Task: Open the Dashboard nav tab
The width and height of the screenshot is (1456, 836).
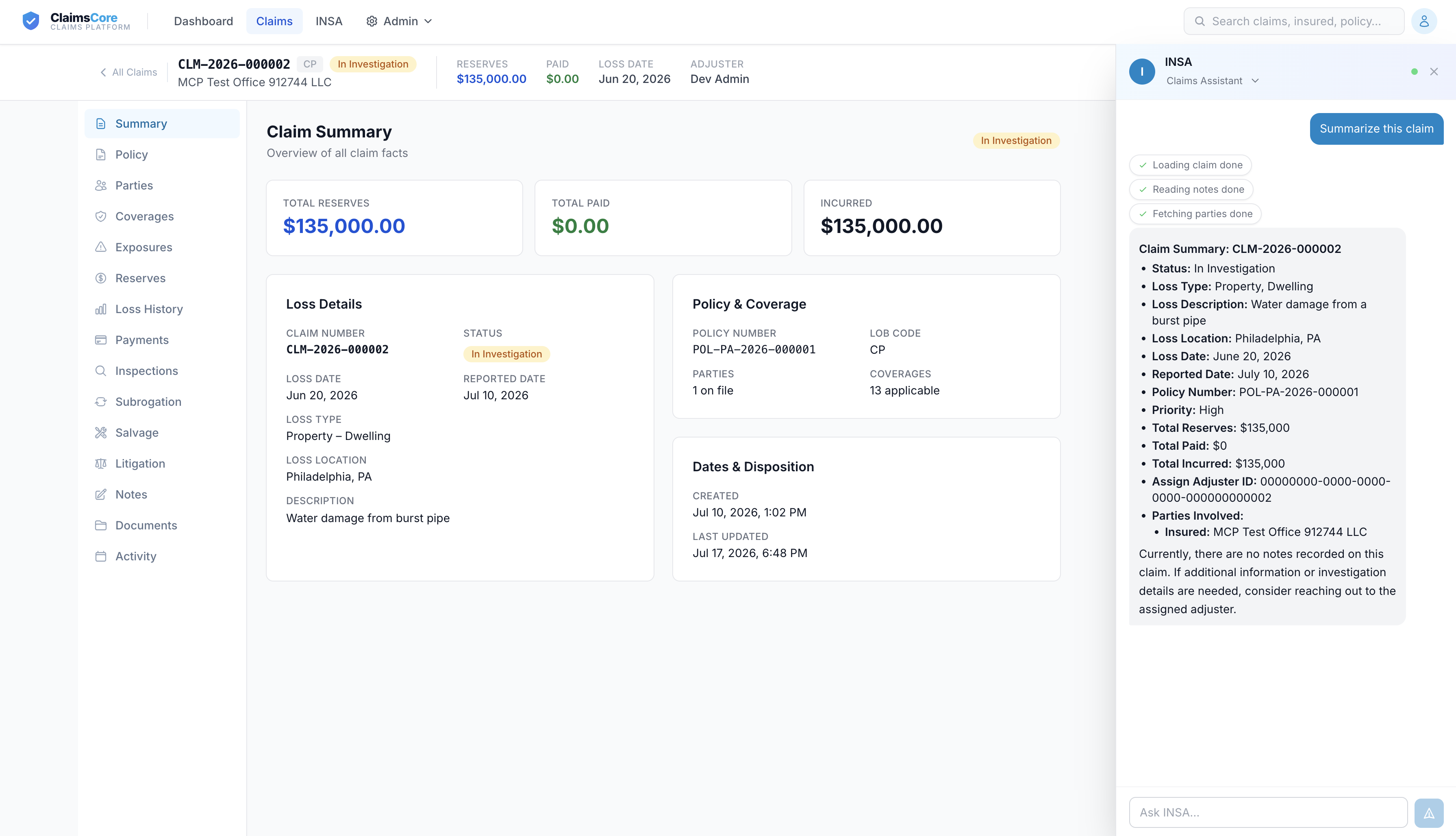Action: (203, 21)
